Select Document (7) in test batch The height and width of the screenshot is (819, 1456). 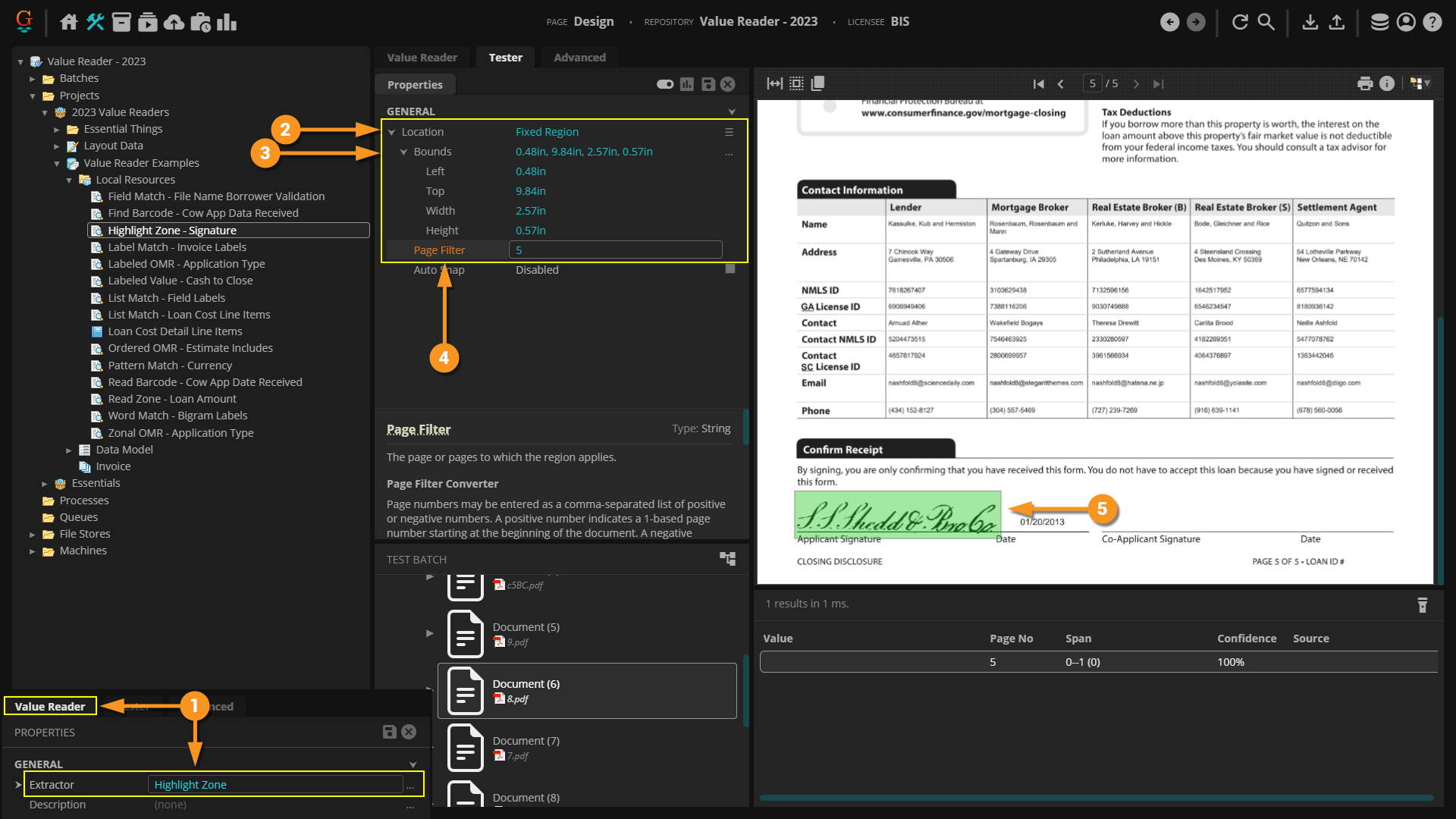526,741
